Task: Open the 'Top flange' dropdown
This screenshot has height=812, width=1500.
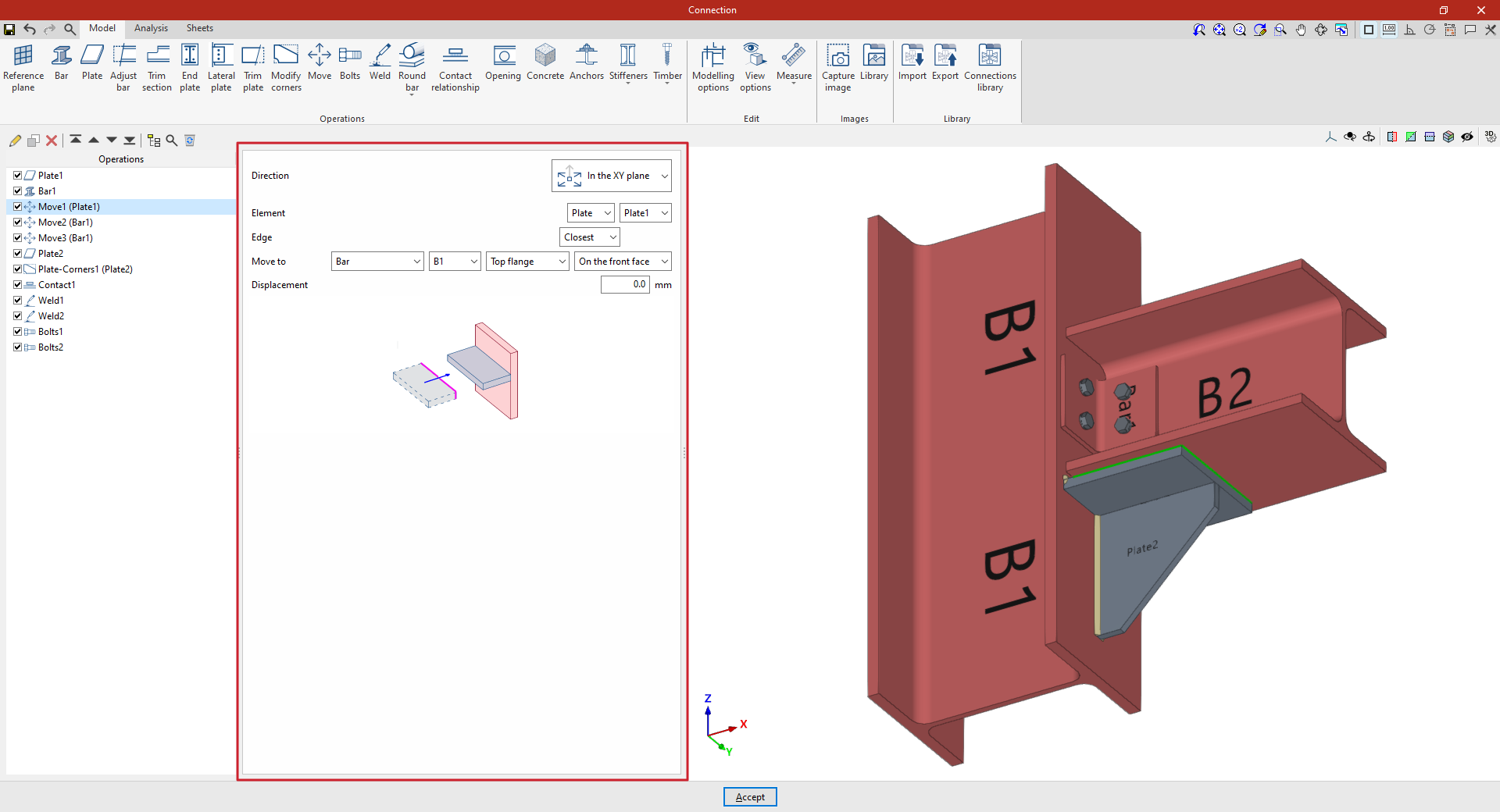Action: [527, 262]
